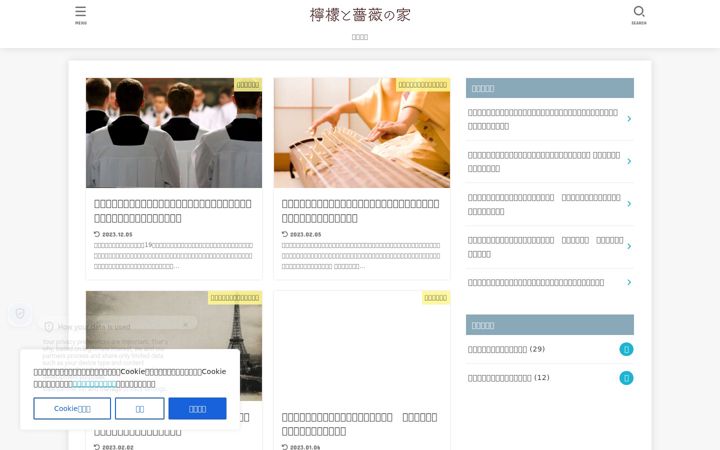This screenshot has height=450, width=720.
Task: Click the chevron of the fourth sidebar post link
Action: [629, 247]
